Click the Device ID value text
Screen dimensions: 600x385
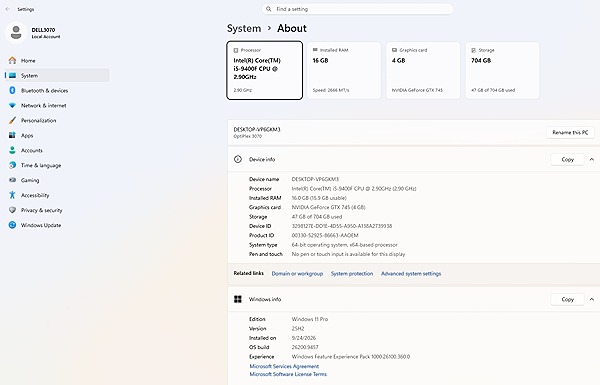click(342, 226)
